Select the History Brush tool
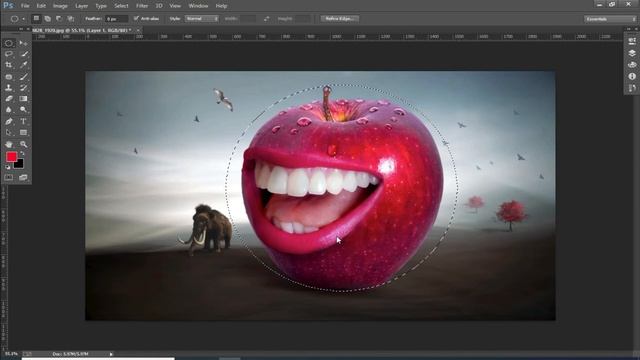The width and height of the screenshot is (640, 360). [x=23, y=87]
